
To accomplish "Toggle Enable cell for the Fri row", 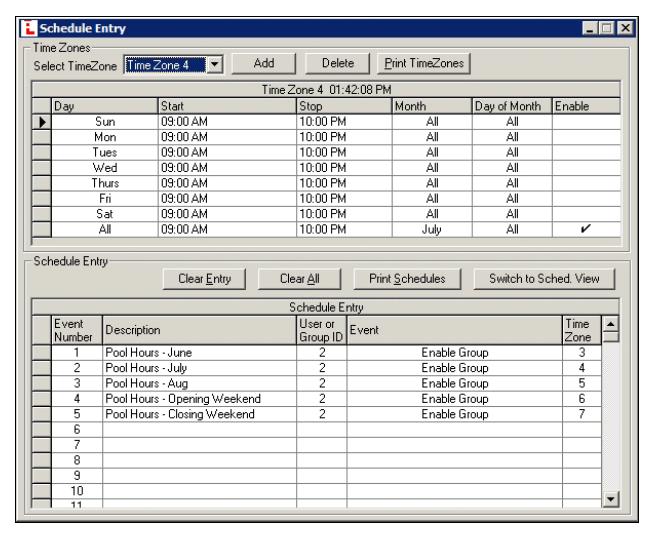I will point(586,199).
